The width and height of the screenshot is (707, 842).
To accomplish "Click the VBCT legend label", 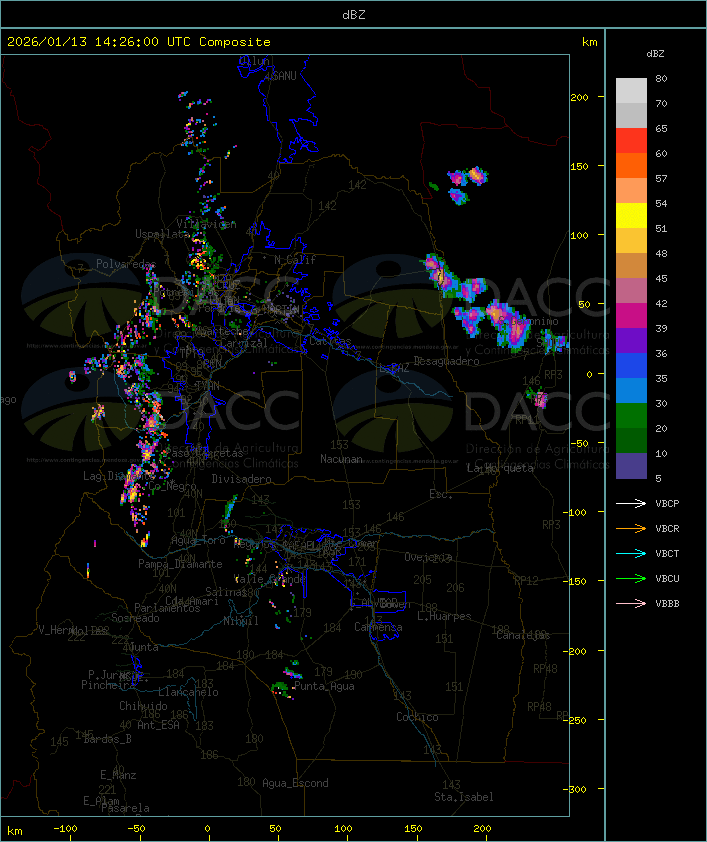I will [667, 554].
